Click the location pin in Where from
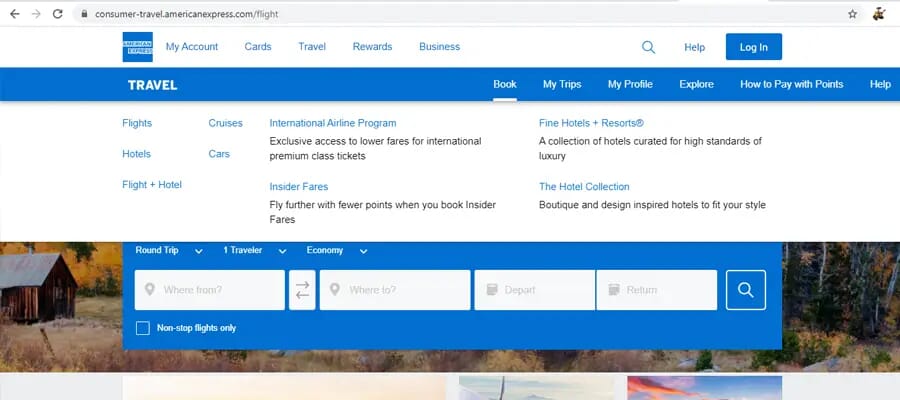Image resolution: width=900 pixels, height=400 pixels. (x=150, y=289)
